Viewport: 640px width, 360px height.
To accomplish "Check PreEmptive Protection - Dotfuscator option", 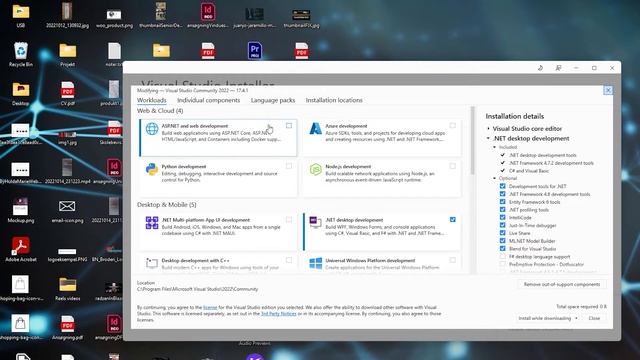I will click(502, 264).
